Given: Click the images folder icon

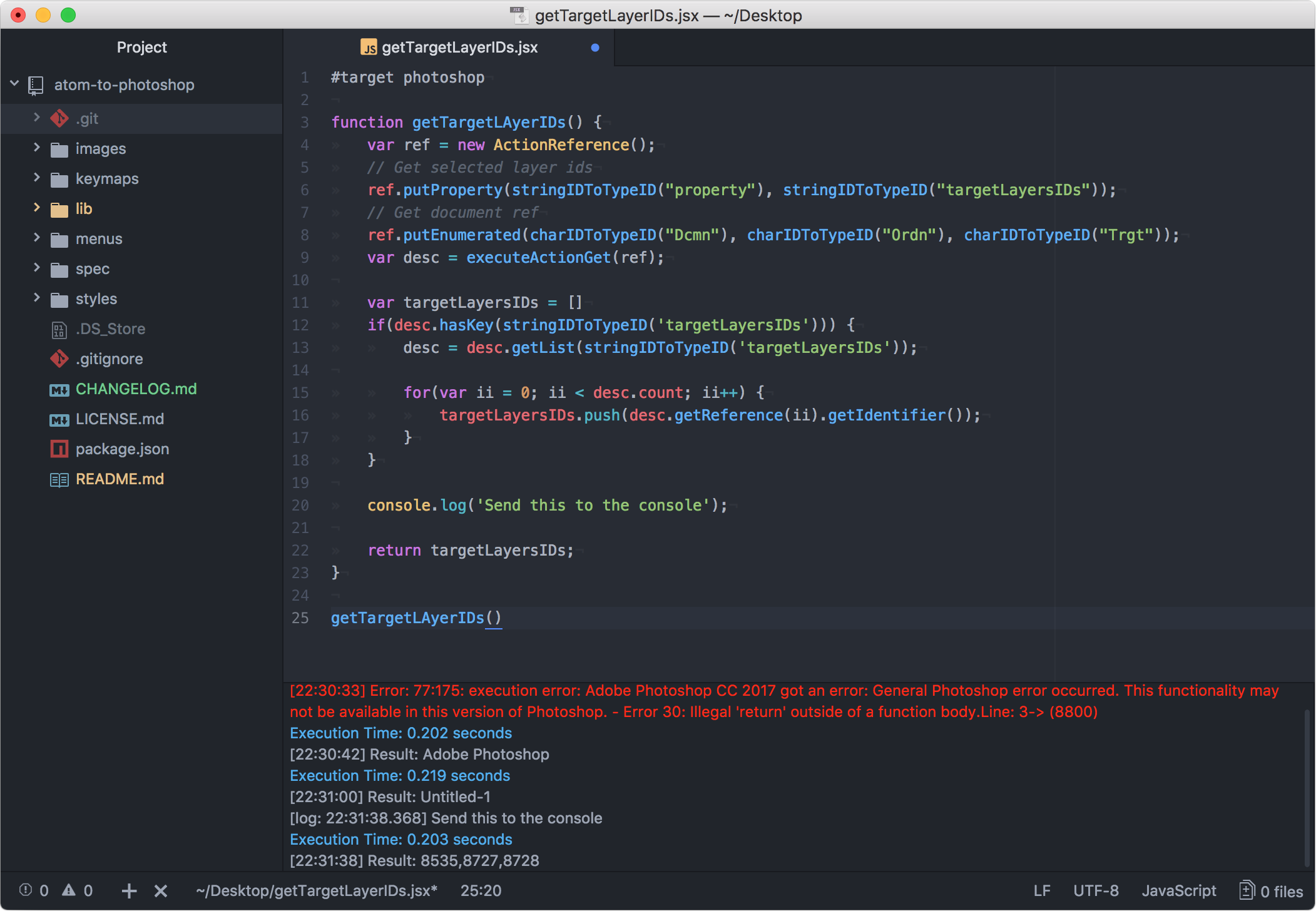Looking at the screenshot, I should click(59, 150).
